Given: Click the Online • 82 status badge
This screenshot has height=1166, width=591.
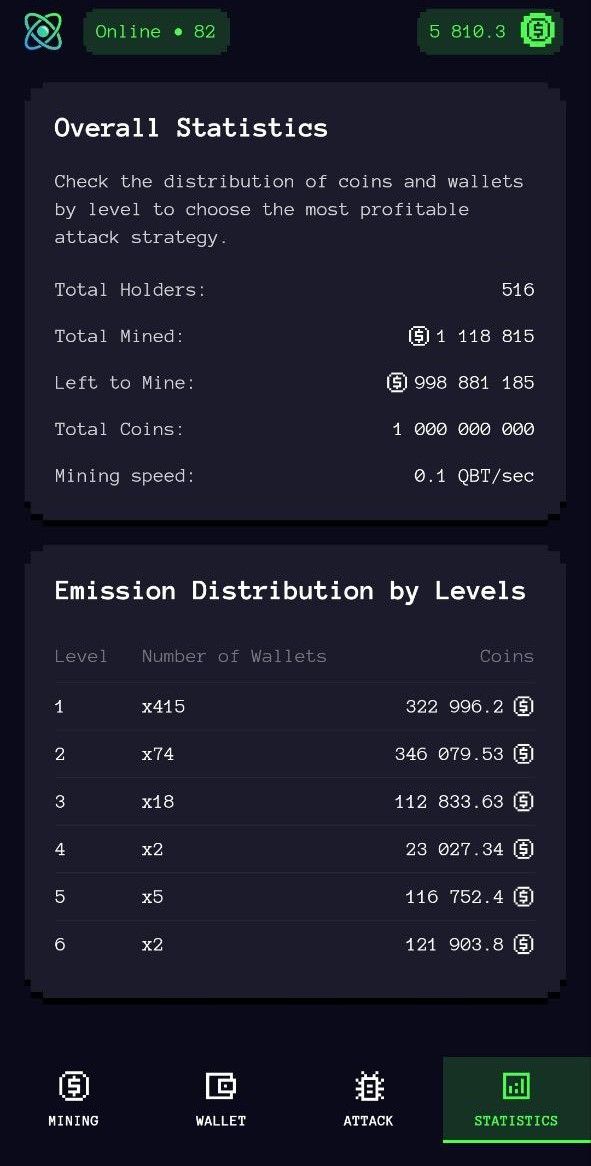Looking at the screenshot, I should tap(156, 31).
